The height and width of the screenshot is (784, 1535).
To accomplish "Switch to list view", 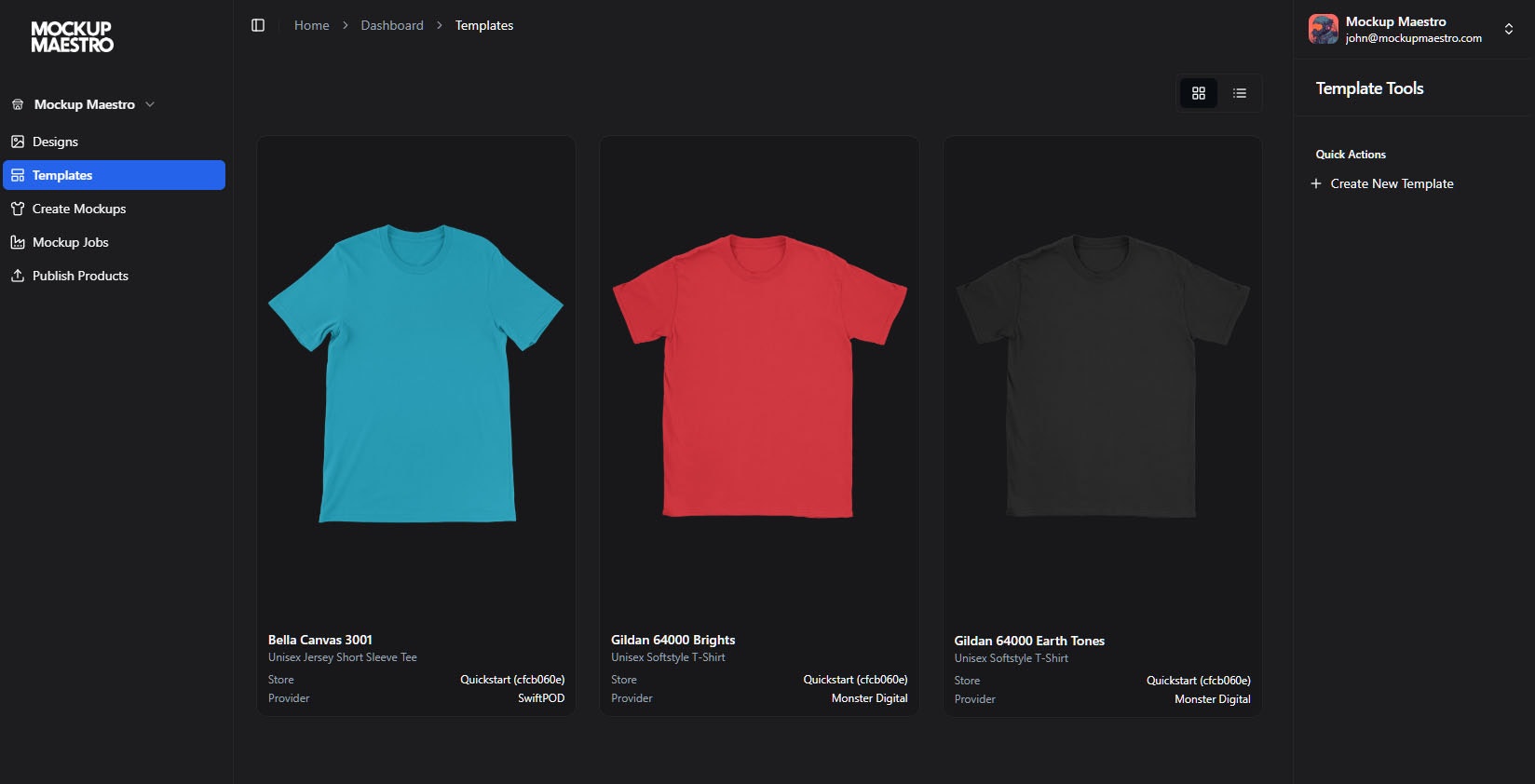I will [x=1240, y=93].
